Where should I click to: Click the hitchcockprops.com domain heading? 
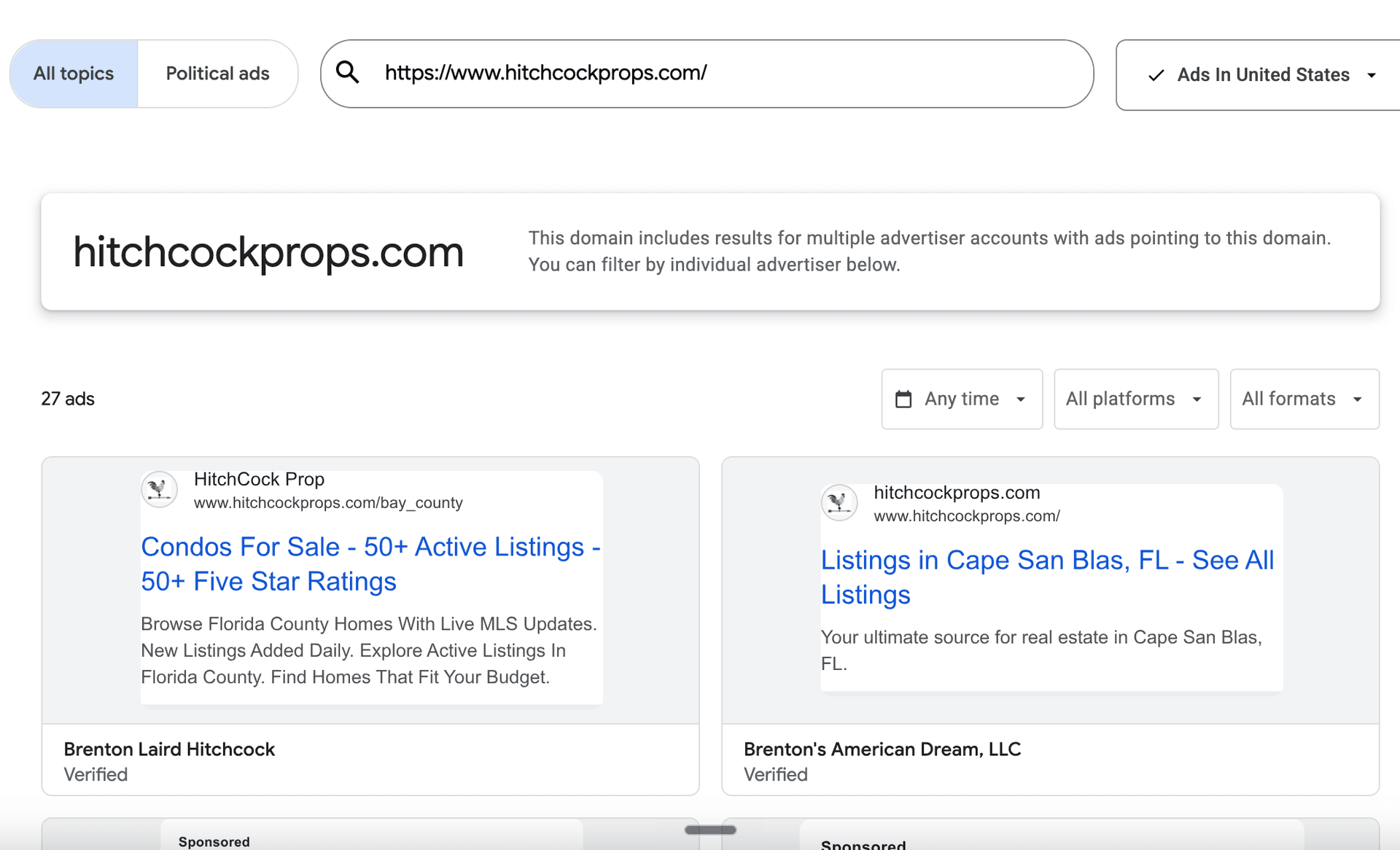coord(268,252)
